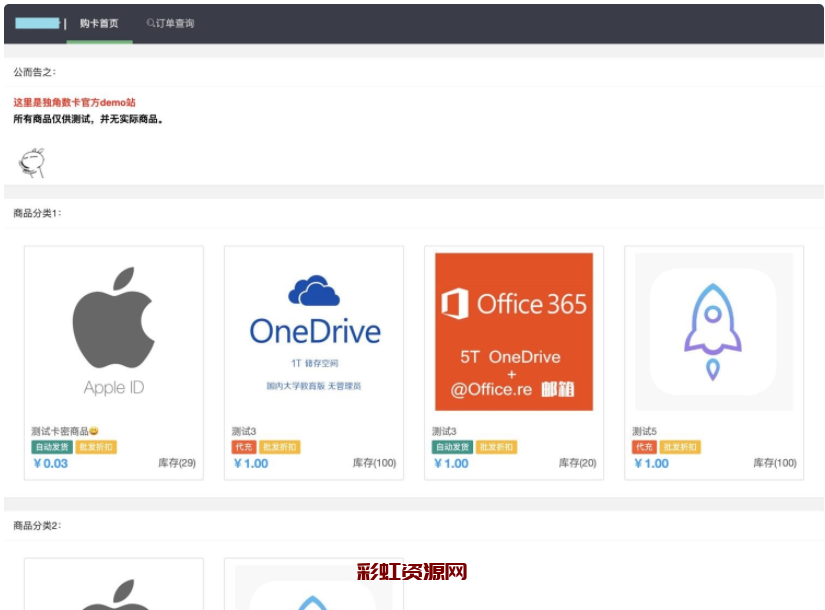The image size is (825, 610).
Task: Click 批发折扣 tag on rocket product card
Action: pos(680,447)
